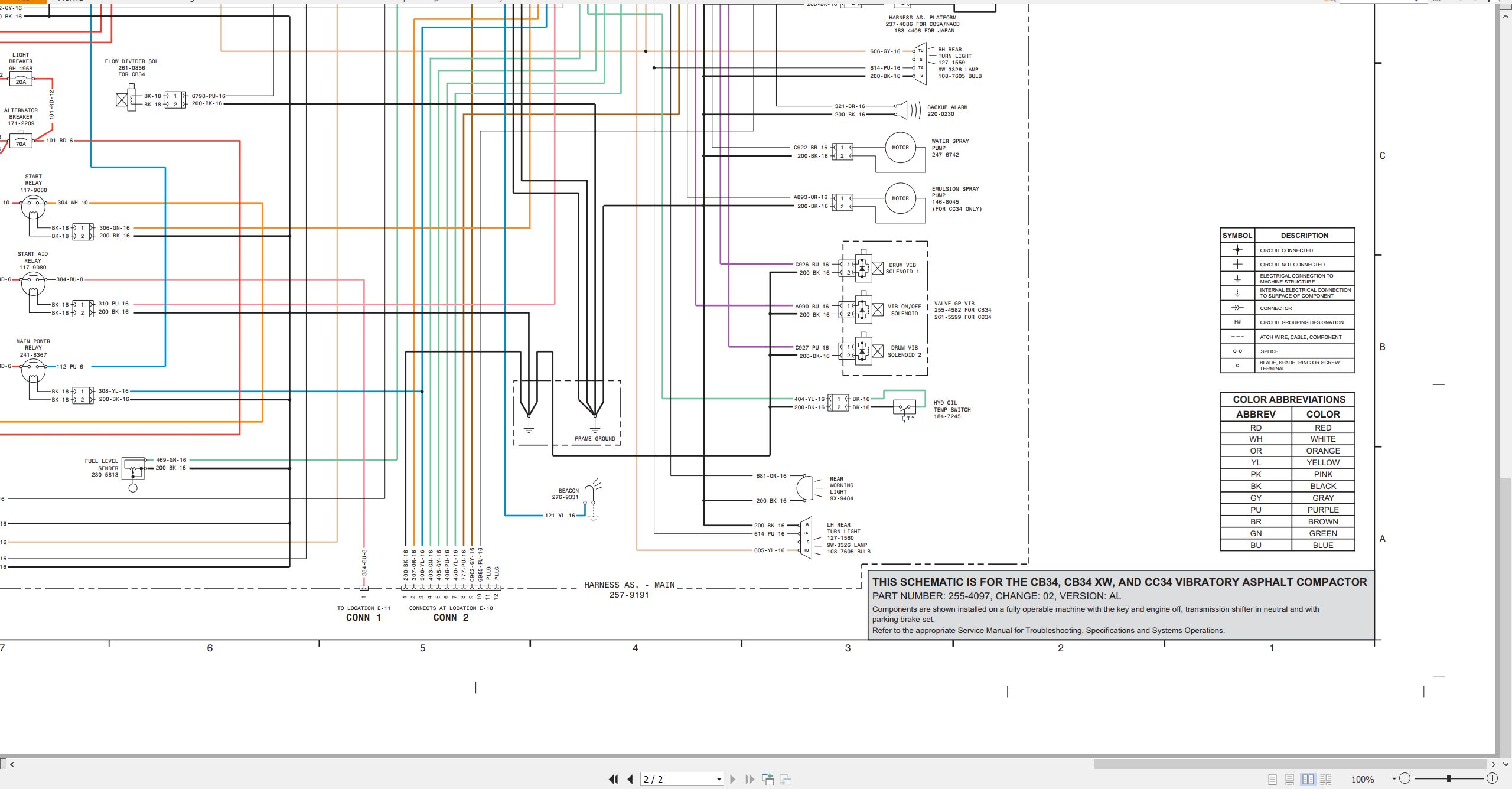Image resolution: width=1512 pixels, height=789 pixels.
Task: Select two-page facing view
Action: coord(1308,779)
